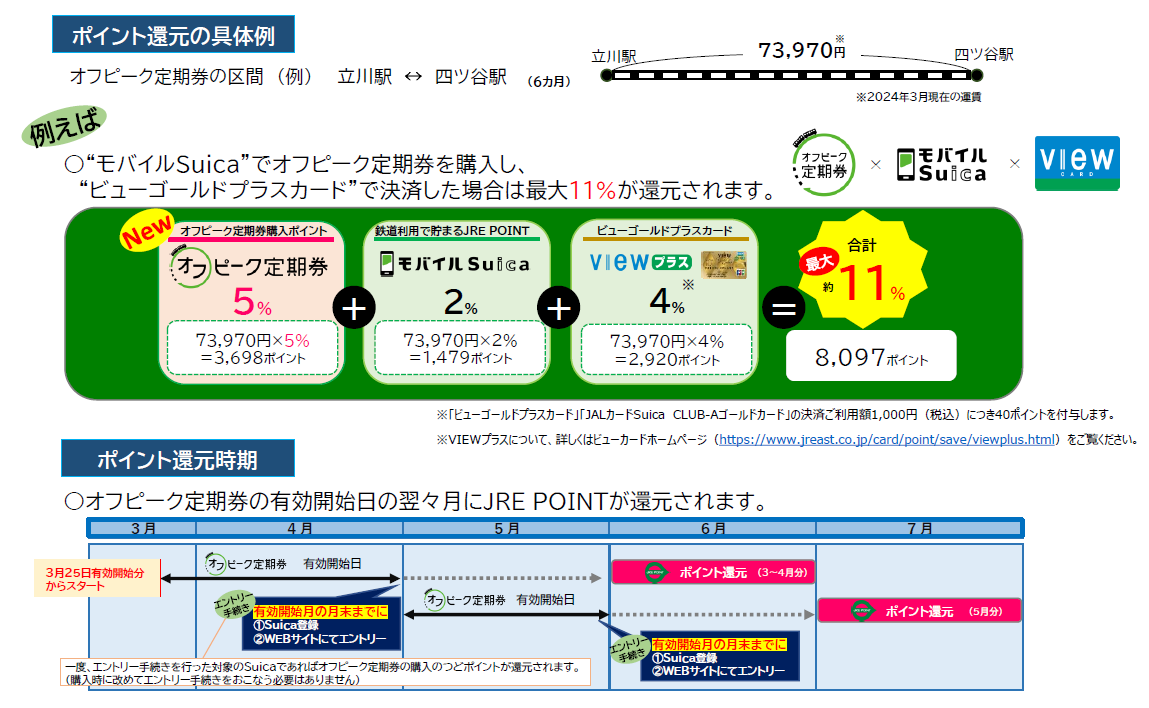Select the 73,970円×5% =3,698 calculation
The width and height of the screenshot is (1149, 708).
pos(253,349)
